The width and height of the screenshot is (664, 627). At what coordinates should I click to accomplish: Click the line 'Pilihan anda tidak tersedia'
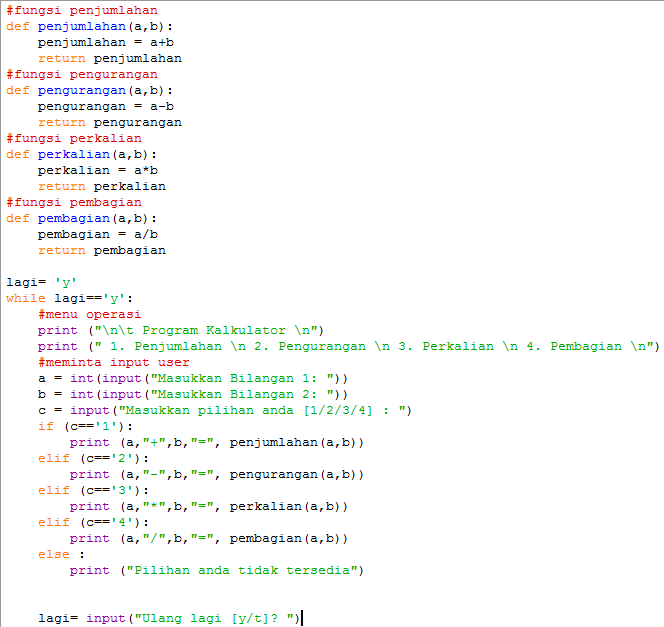point(217,571)
